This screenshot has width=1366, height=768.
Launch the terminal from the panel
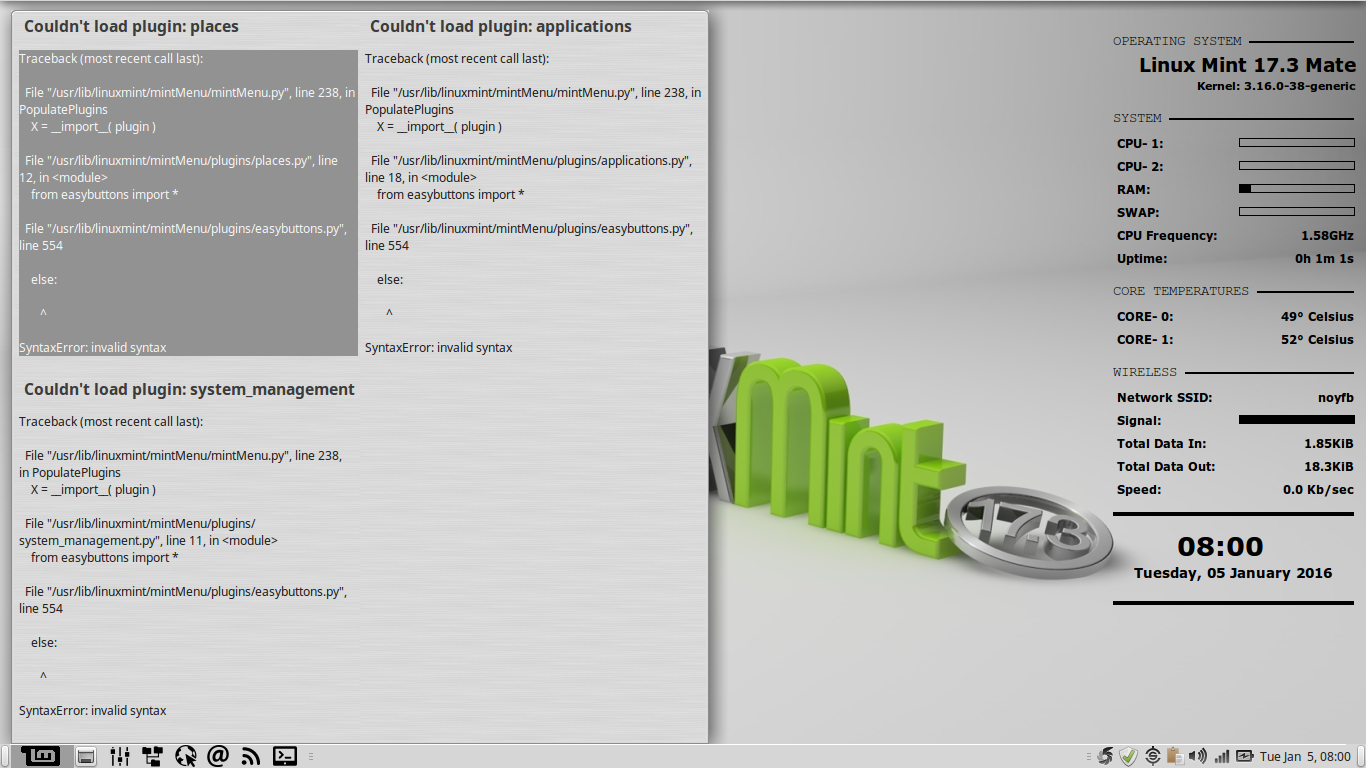pos(285,756)
